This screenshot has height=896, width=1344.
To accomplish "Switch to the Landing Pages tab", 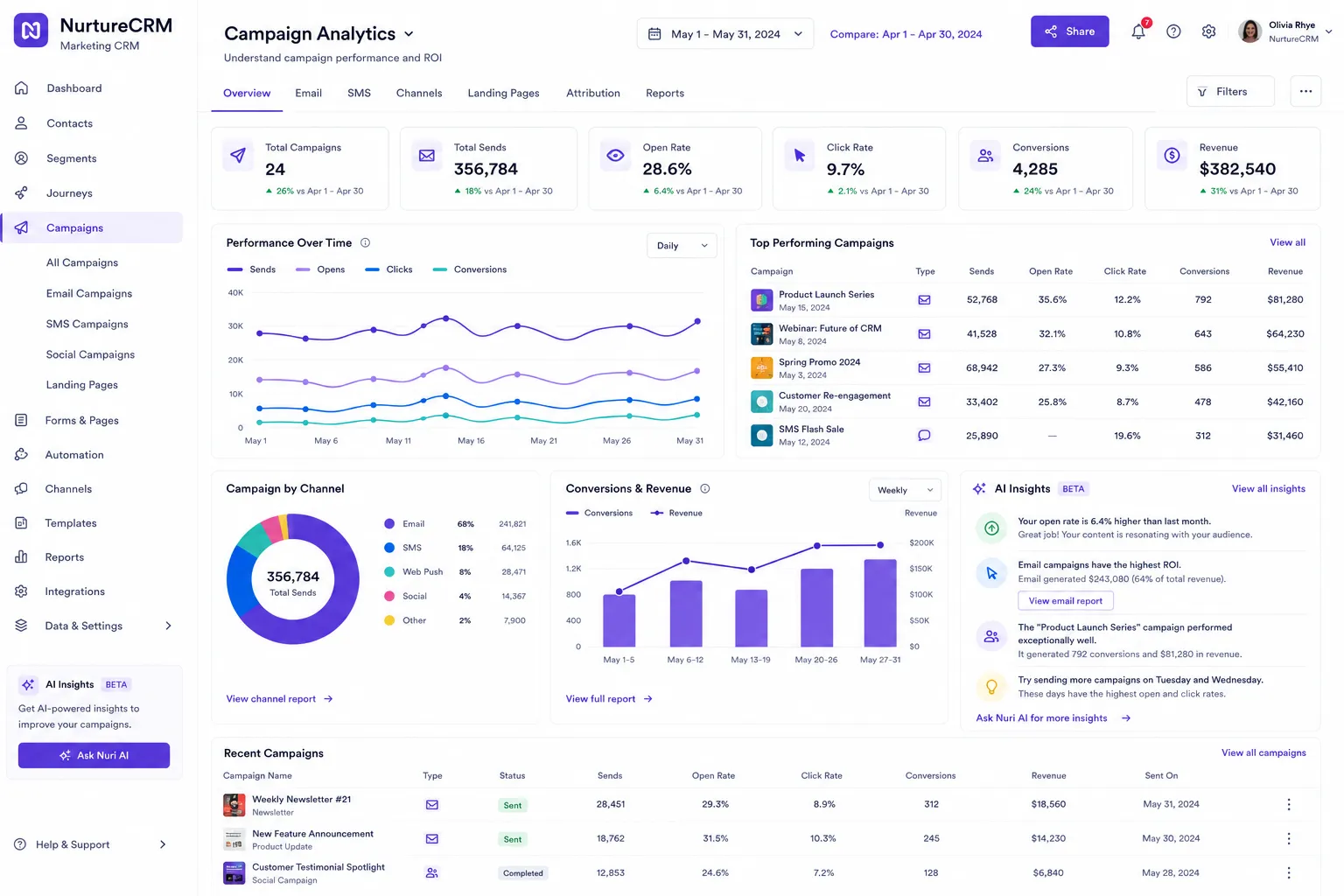I will coord(503,93).
